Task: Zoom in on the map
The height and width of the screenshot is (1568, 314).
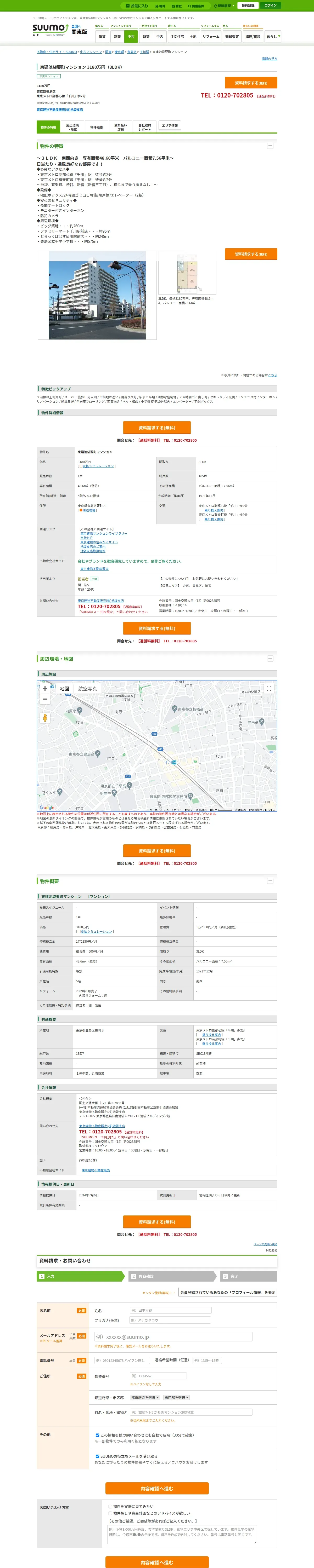Action: (44, 688)
